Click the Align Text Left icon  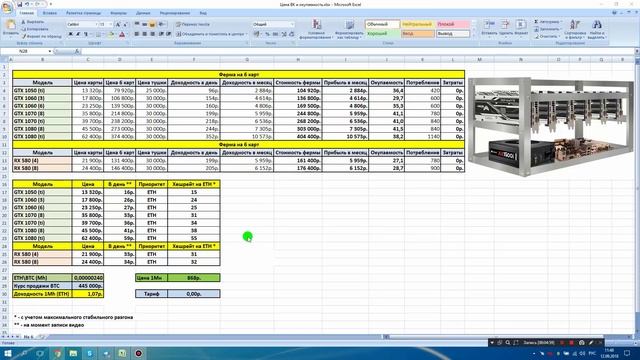137,34
